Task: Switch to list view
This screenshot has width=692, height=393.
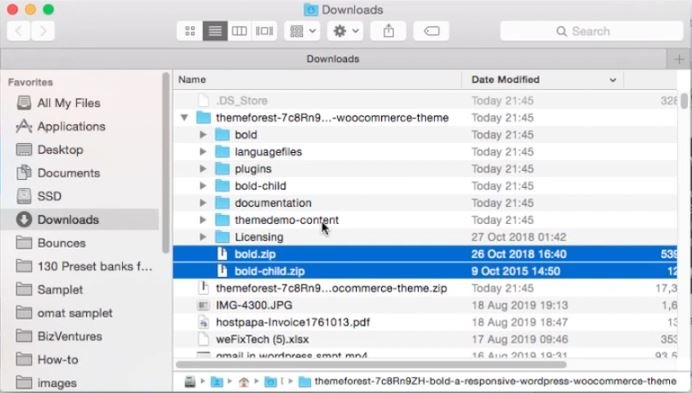Action: [x=215, y=31]
